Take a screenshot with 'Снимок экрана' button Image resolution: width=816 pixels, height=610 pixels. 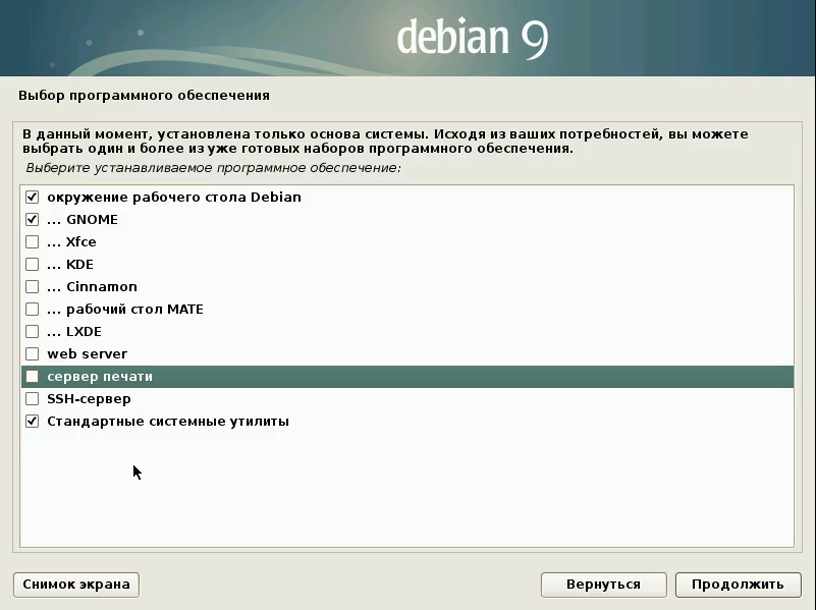[77, 584]
